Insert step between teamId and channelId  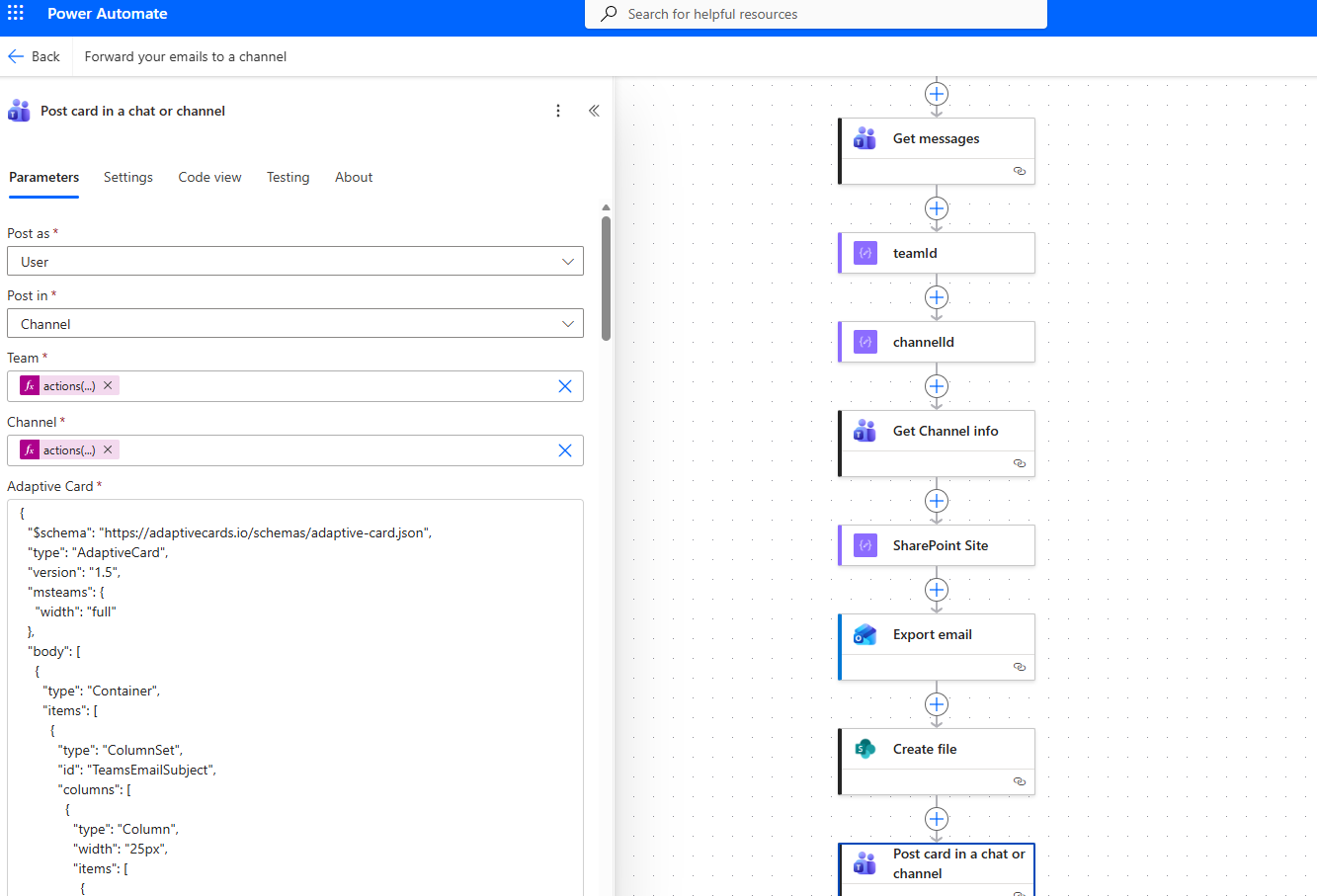point(937,297)
